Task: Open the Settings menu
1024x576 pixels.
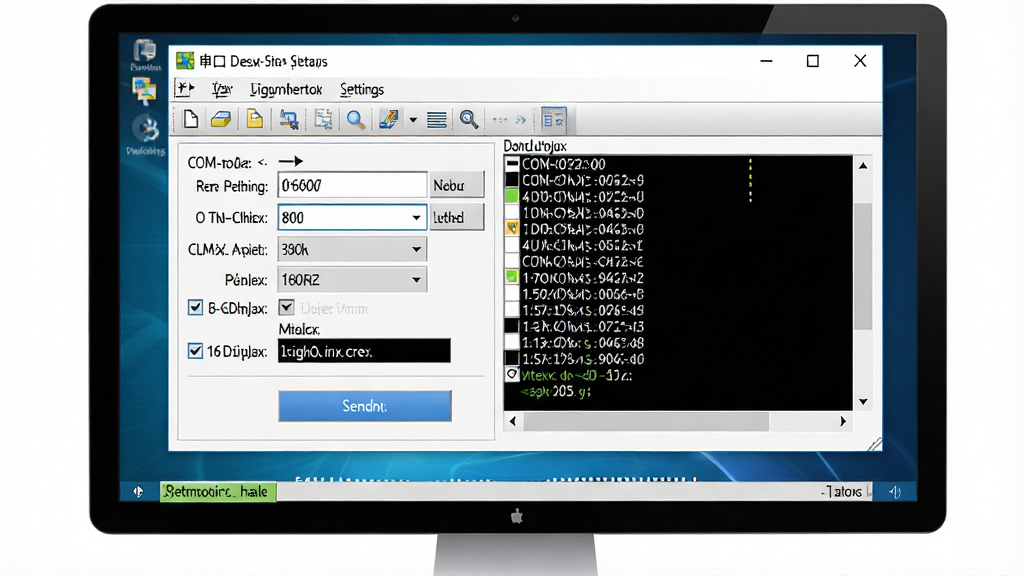Action: (x=362, y=89)
